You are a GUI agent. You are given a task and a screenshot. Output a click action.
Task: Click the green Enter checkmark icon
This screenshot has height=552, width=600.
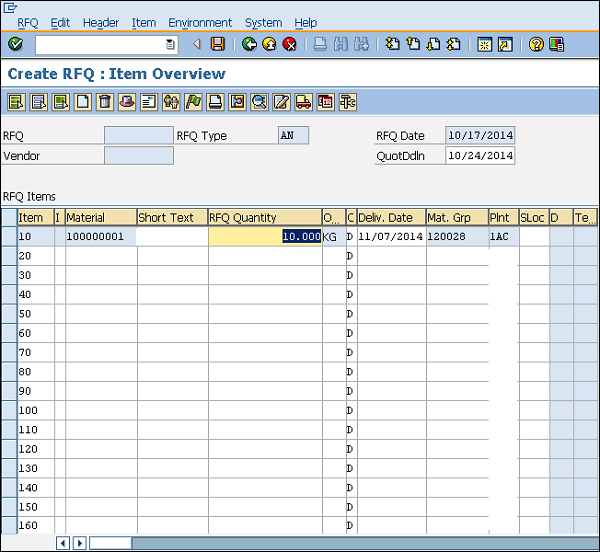click(15, 44)
